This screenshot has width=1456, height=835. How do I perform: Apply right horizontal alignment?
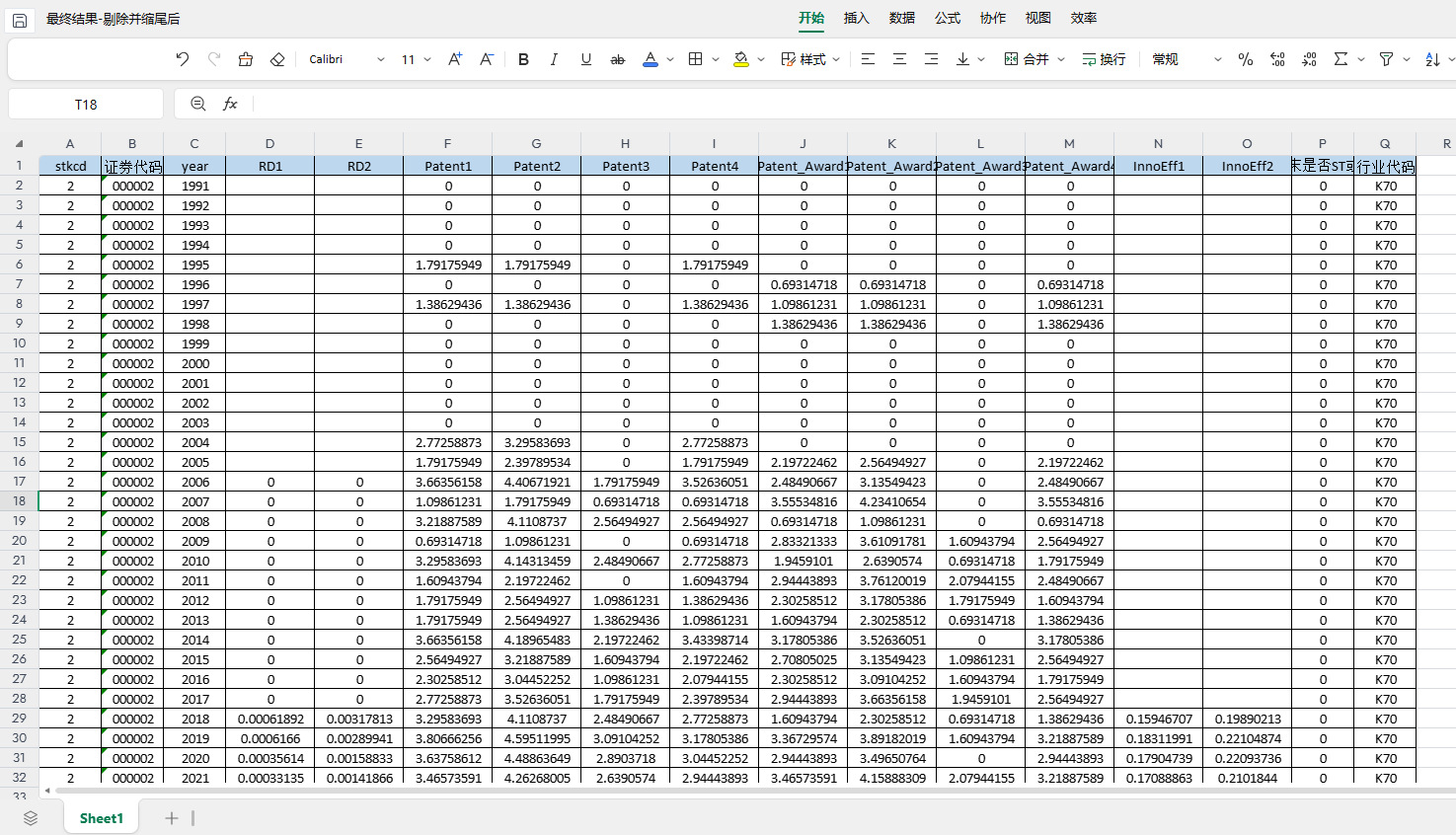pos(931,59)
